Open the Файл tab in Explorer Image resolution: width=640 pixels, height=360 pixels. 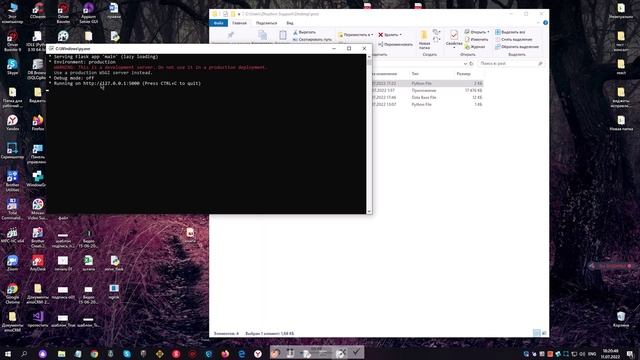[x=218, y=23]
